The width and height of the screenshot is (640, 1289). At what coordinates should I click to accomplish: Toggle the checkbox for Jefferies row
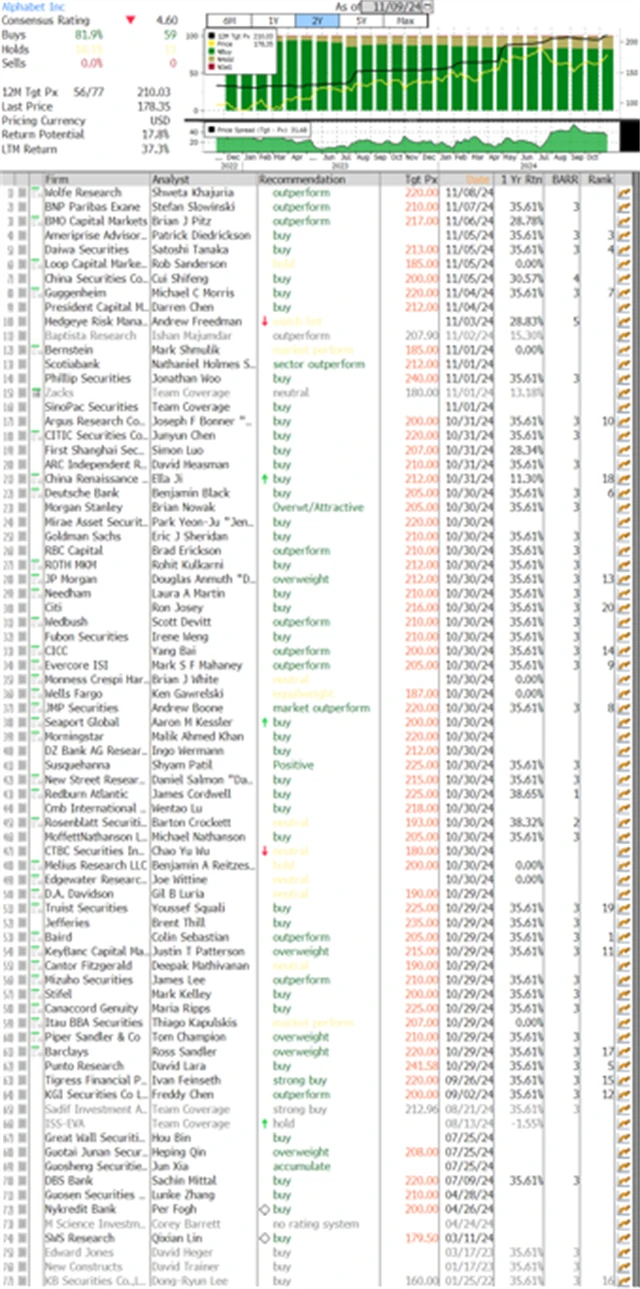[23, 923]
